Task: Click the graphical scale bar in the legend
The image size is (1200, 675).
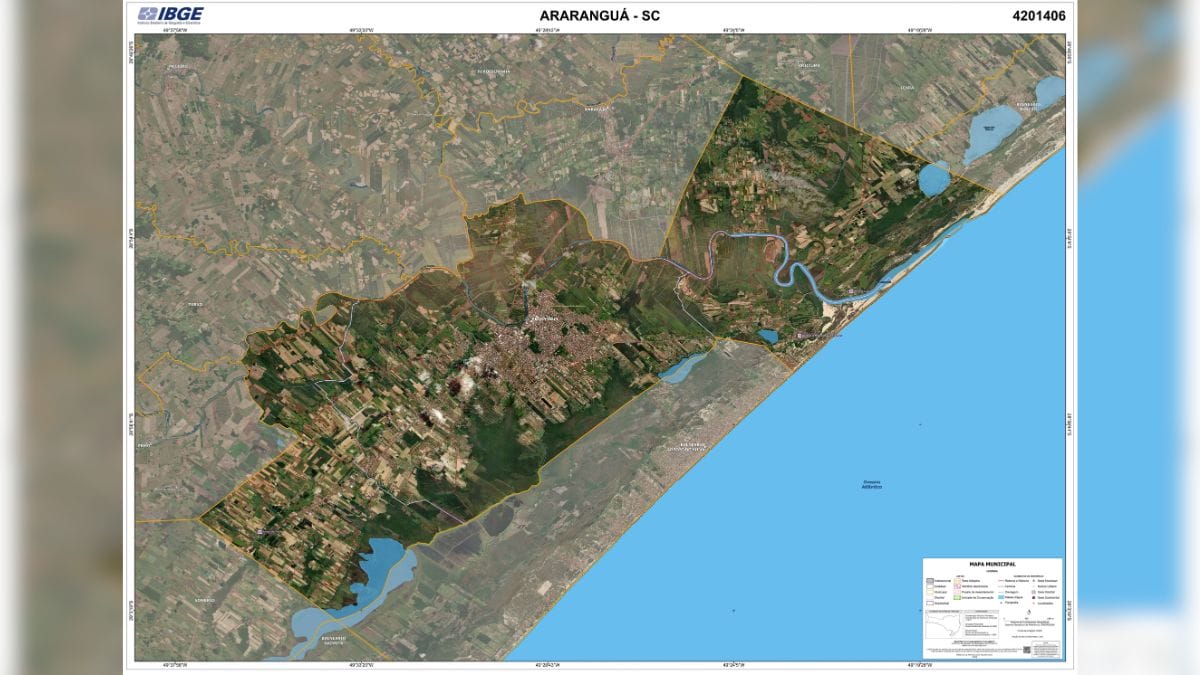Action: tap(1028, 619)
